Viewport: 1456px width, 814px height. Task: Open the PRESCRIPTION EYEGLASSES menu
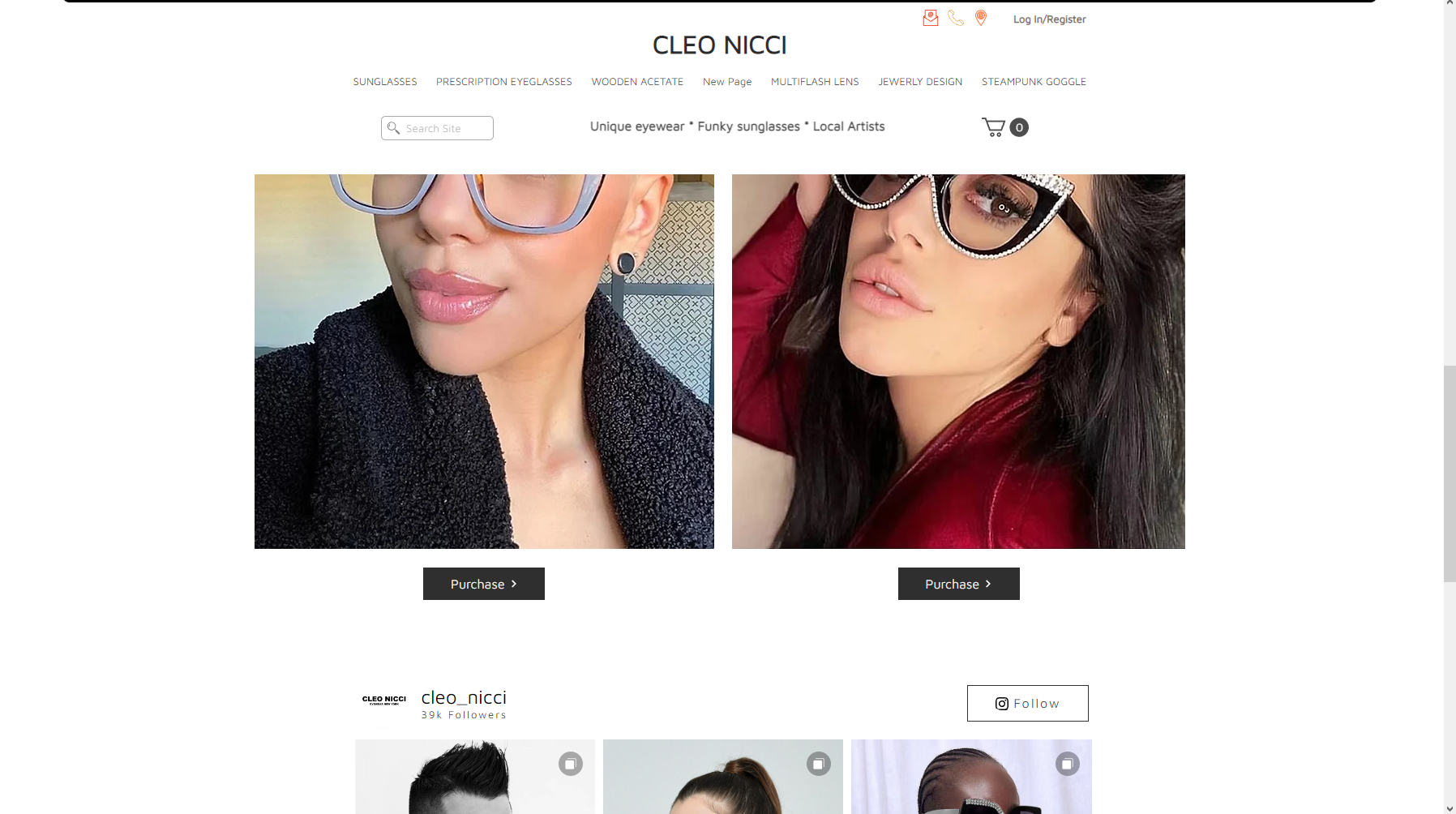pos(504,82)
